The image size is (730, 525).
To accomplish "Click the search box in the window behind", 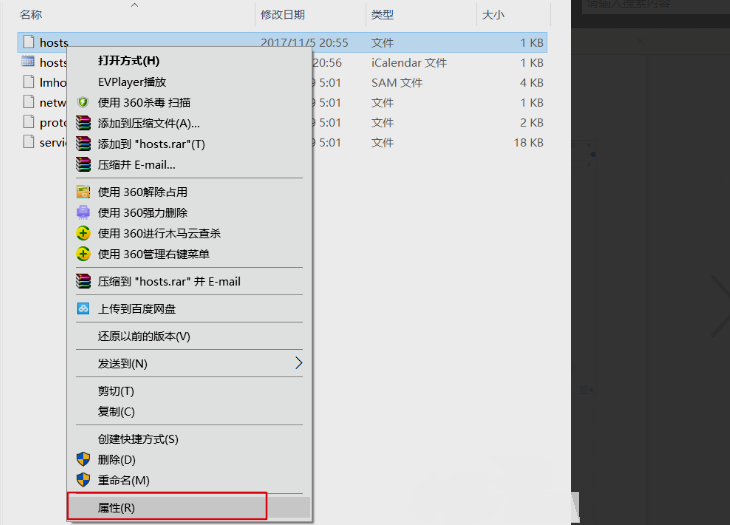I will 656,6.
